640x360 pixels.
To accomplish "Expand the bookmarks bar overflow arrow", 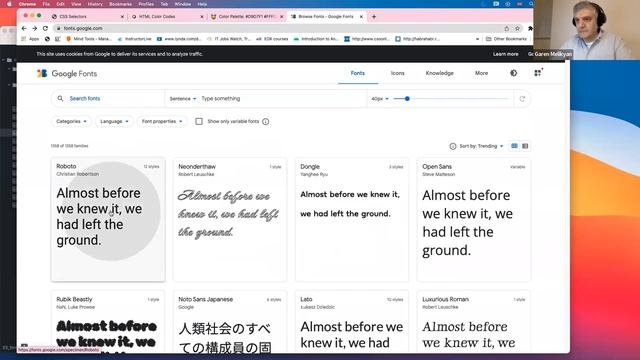I will (477, 39).
